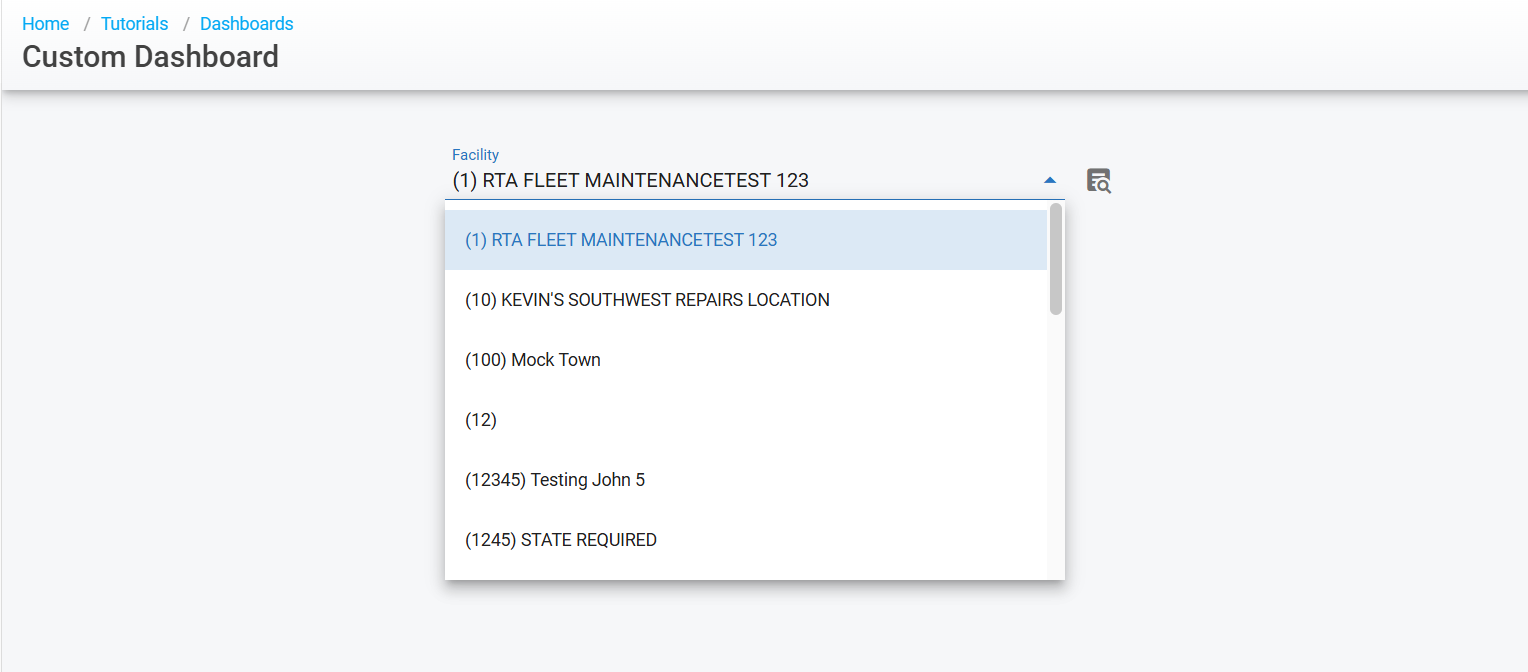This screenshot has width=1528, height=672.
Task: Click the Facility field label
Action: (475, 155)
